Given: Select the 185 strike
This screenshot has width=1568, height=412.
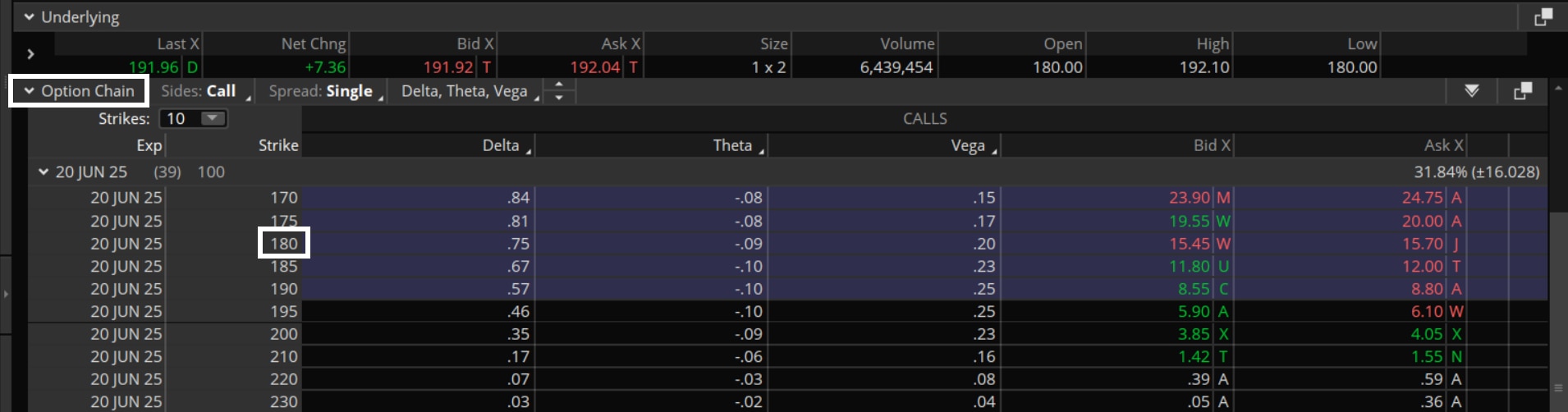Looking at the screenshot, I should pos(284,267).
